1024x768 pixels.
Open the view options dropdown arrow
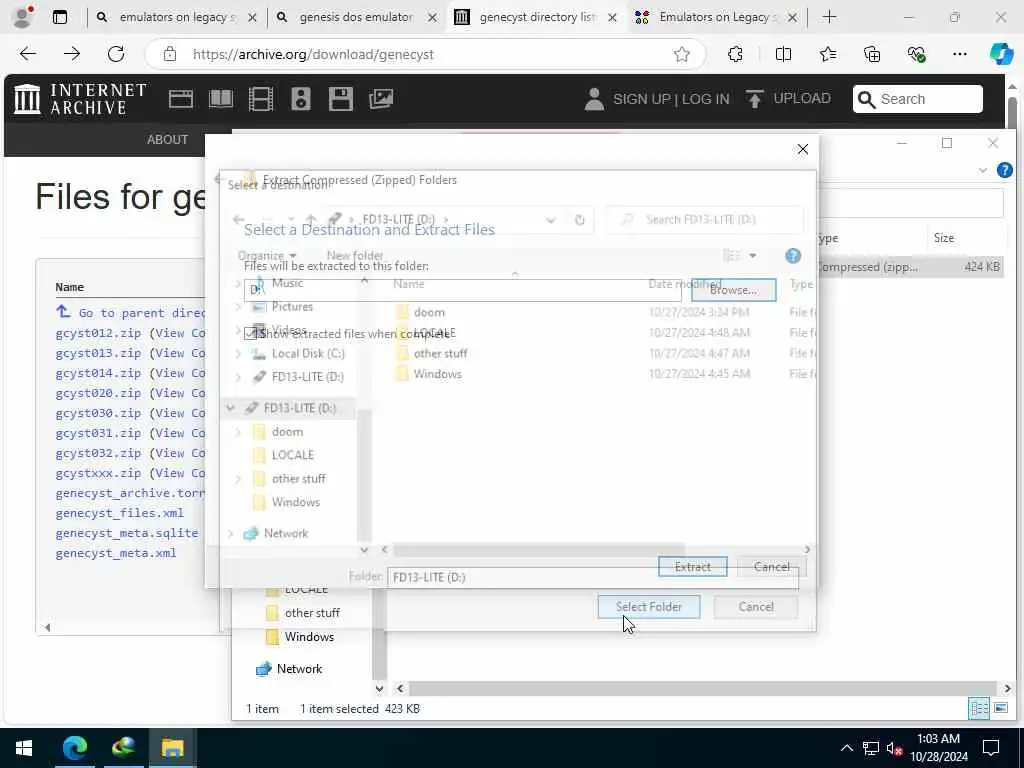(753, 256)
